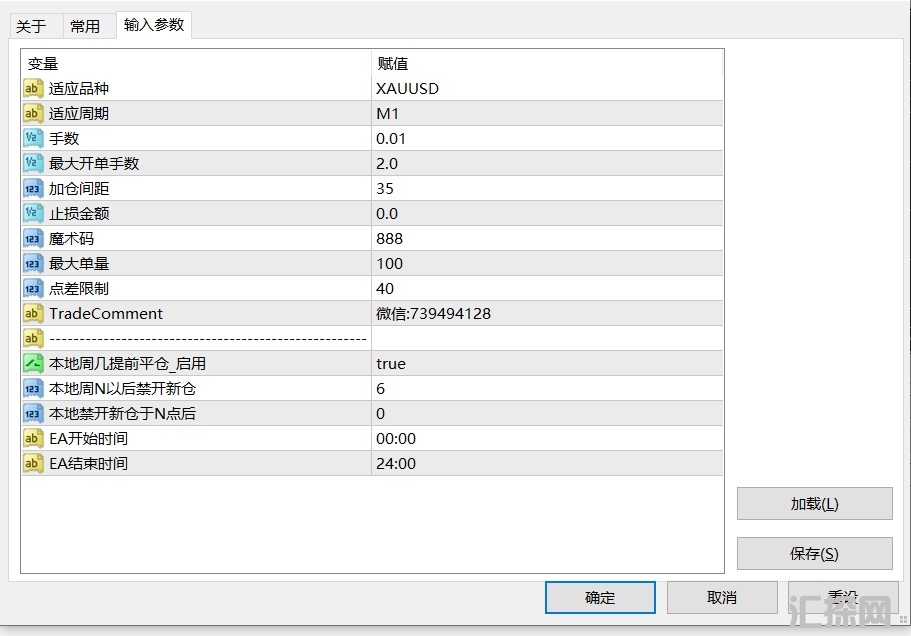Select the 加仓间距 variable name

[78, 188]
